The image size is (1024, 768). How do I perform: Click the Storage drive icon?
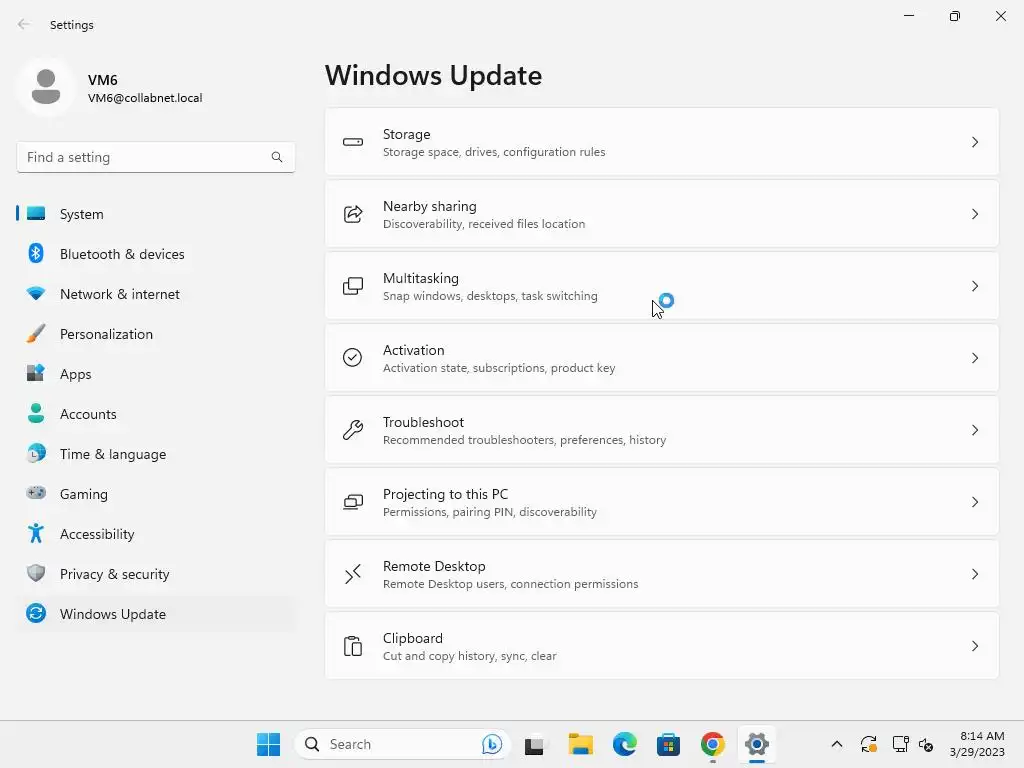coord(353,142)
